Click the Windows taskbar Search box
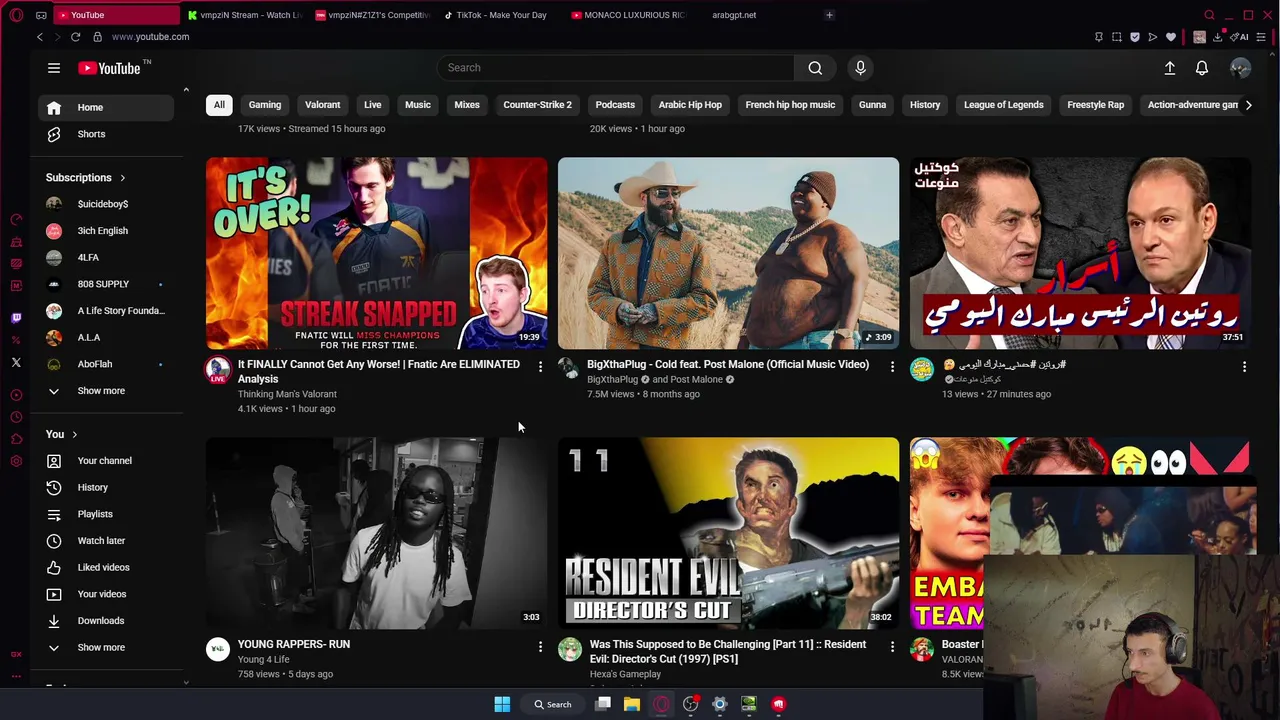 click(553, 704)
